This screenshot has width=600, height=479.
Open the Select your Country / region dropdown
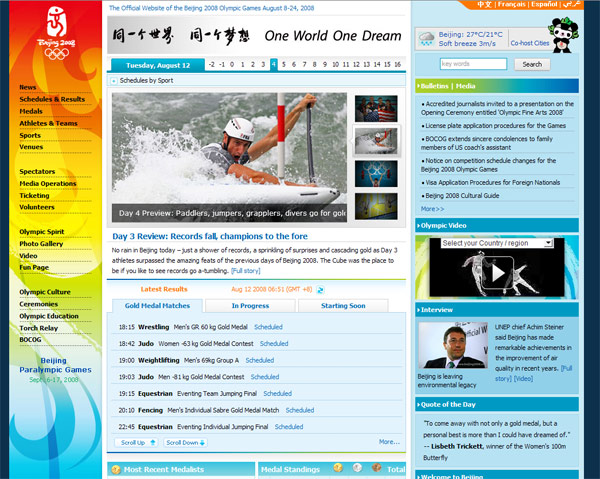pos(497,243)
